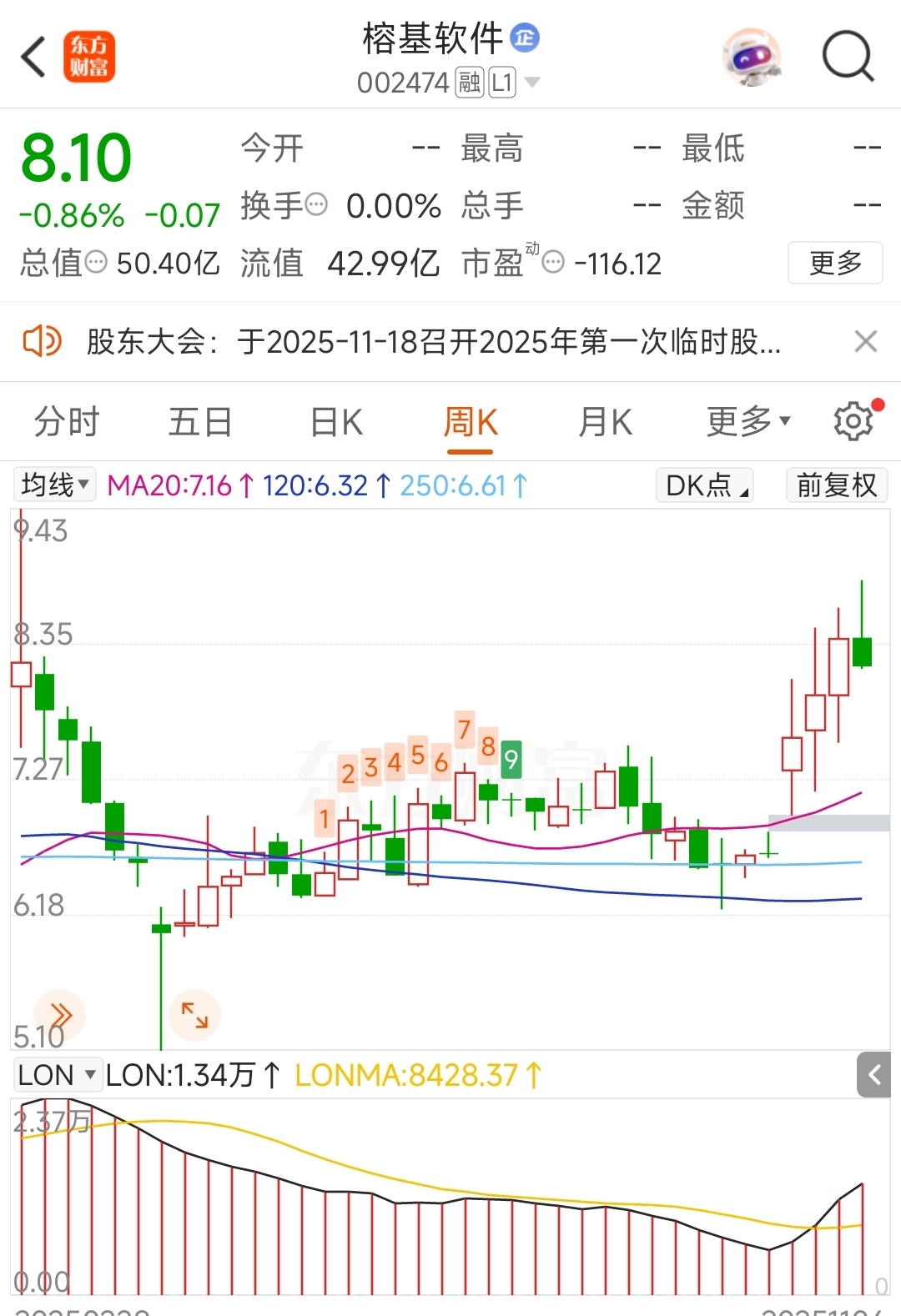
Task: Tap the 120:6.32 moving average value
Action: [326, 485]
